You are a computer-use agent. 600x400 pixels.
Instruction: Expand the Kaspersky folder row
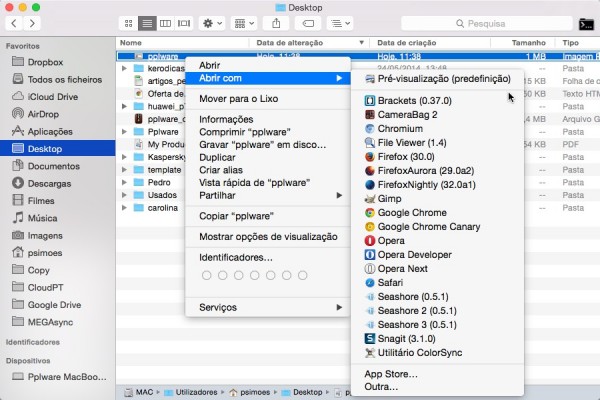124,157
